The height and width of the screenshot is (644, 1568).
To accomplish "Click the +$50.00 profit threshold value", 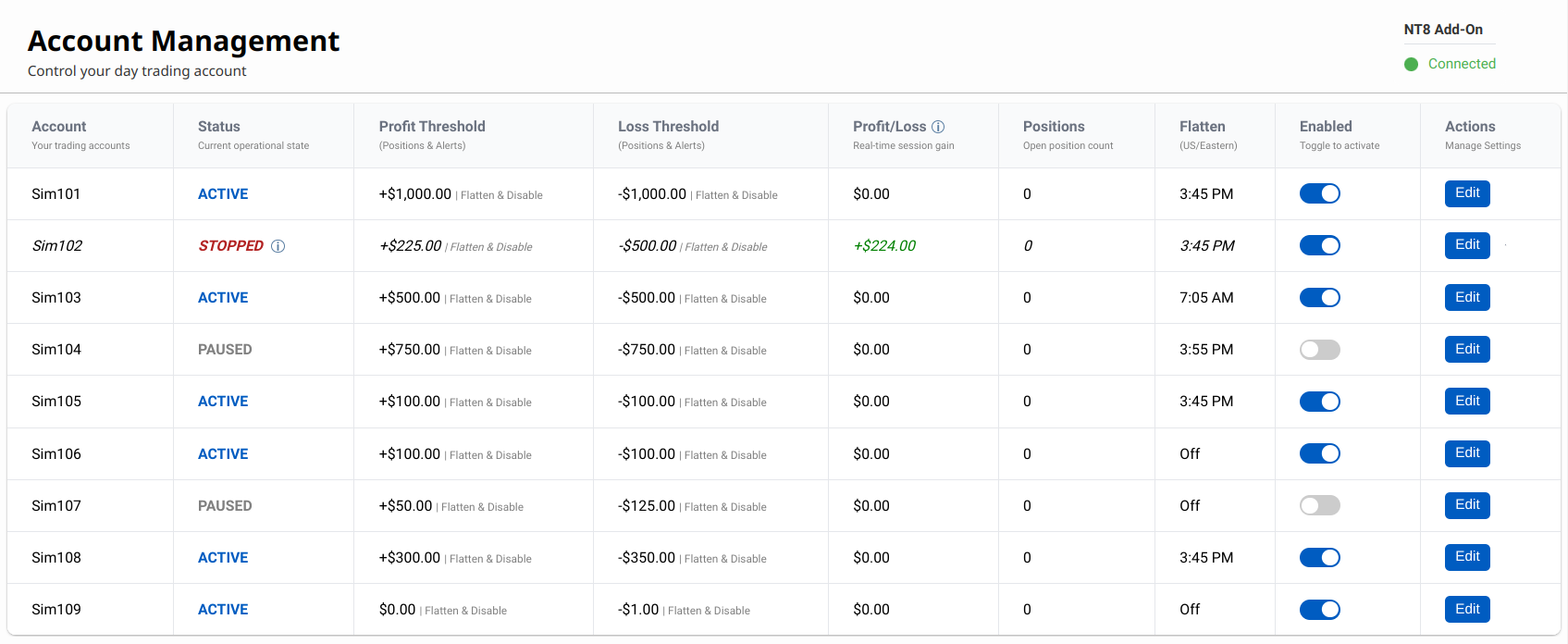I will click(405, 506).
